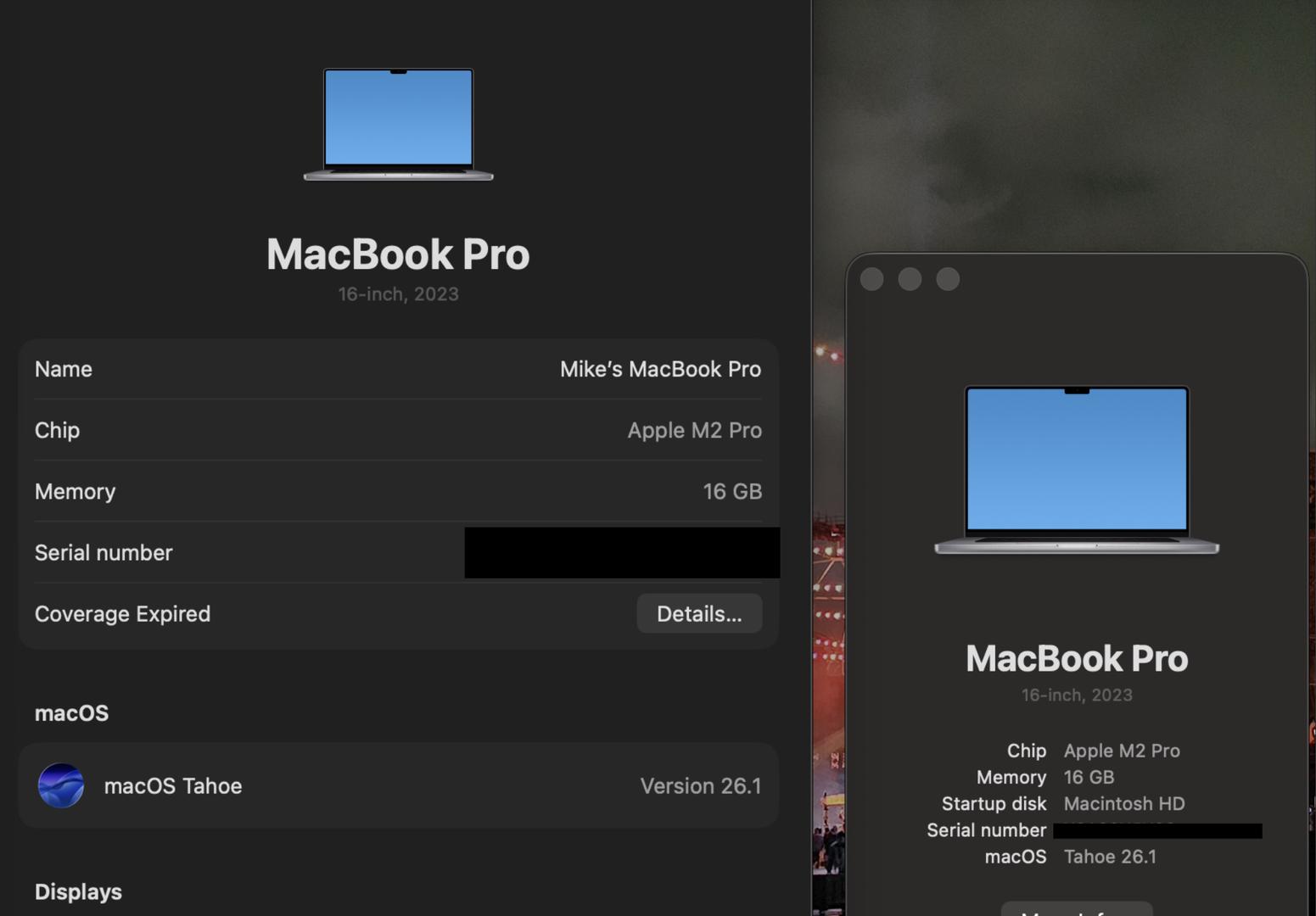This screenshot has width=1316, height=916.
Task: Click the More Info button in About window
Action: coord(1076,909)
